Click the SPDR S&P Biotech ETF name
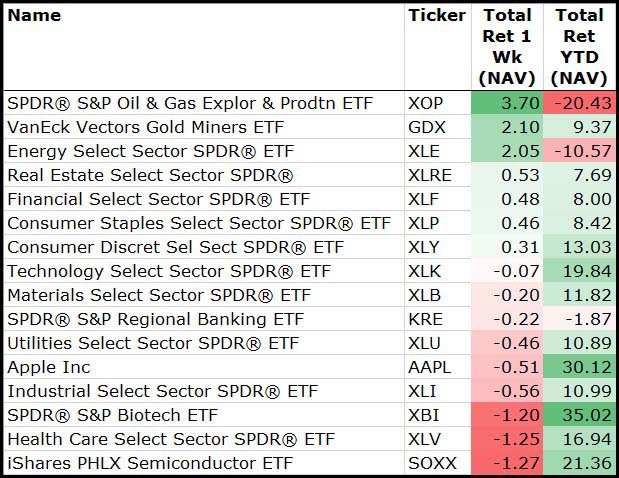This screenshot has height=478, width=619. pyautogui.click(x=112, y=415)
